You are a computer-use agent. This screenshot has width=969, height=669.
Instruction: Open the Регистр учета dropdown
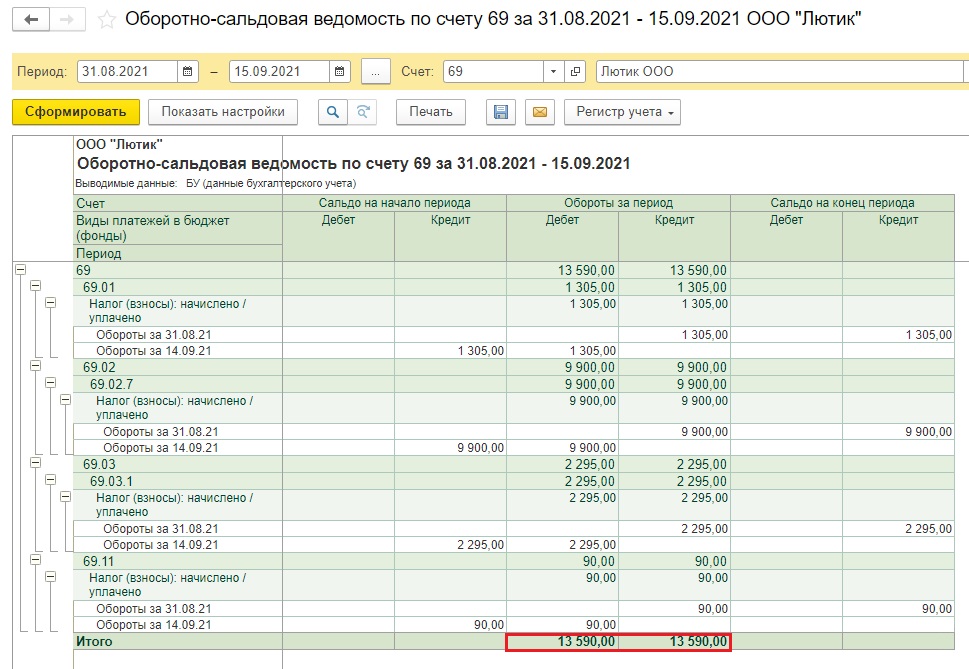(x=622, y=112)
